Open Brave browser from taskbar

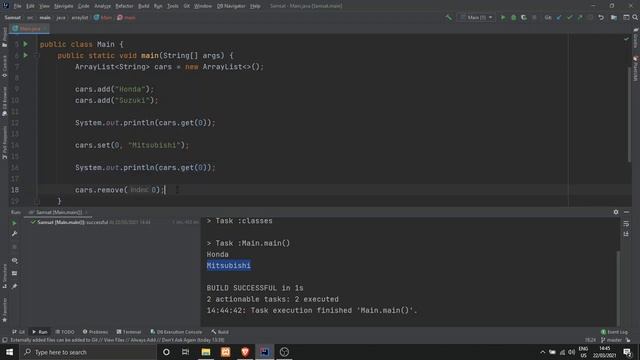tap(245, 352)
